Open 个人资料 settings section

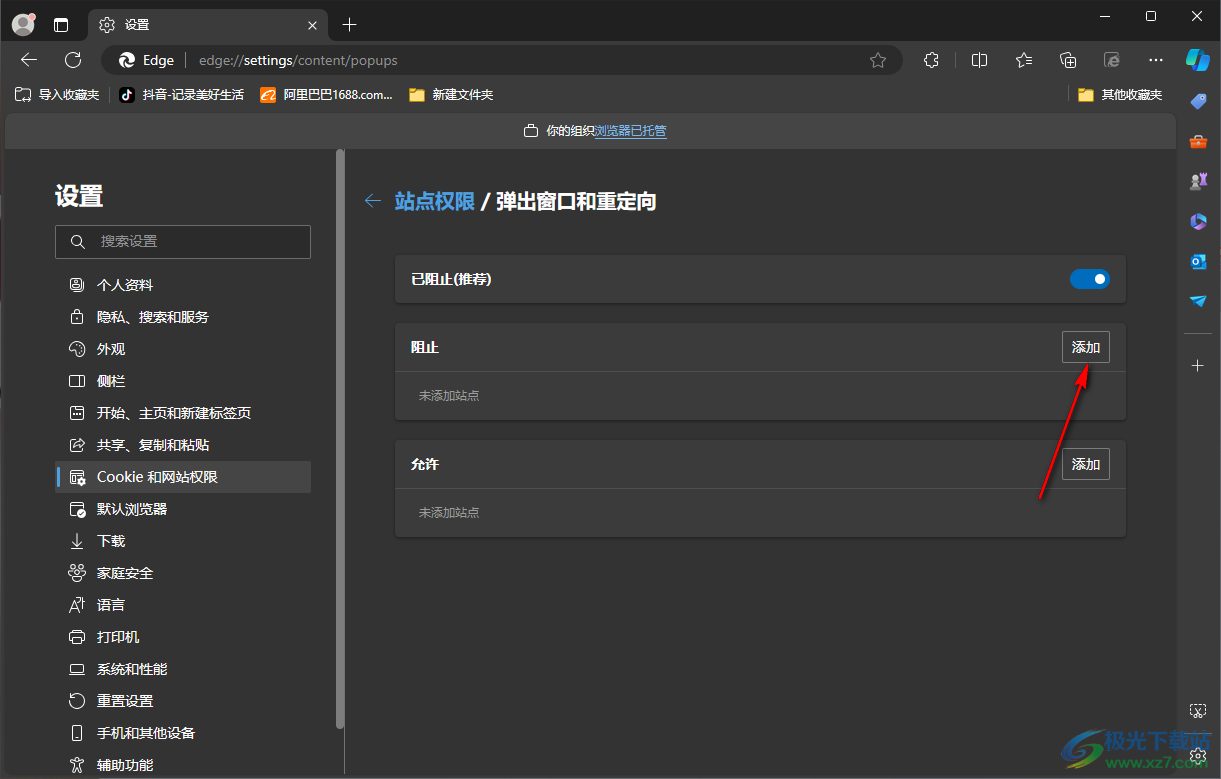[x=183, y=285]
